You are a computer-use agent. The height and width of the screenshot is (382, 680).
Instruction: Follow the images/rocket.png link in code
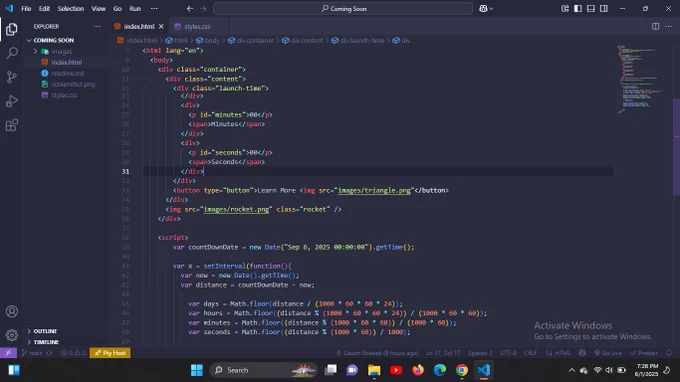tap(236, 209)
